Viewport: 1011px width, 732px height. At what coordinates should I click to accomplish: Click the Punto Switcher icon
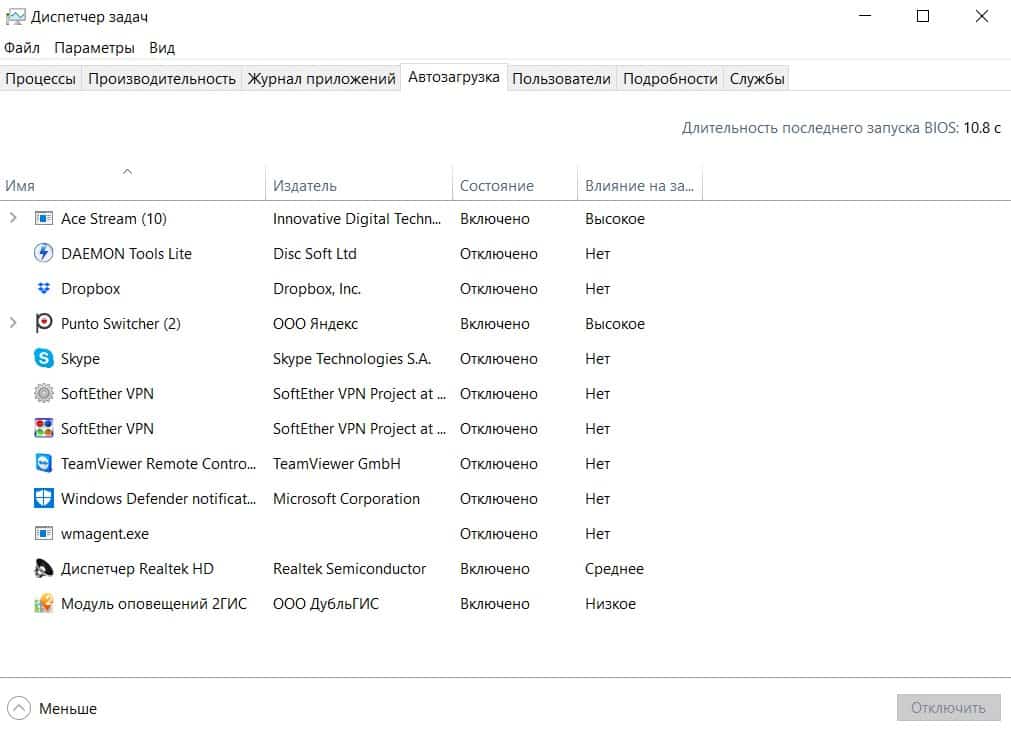(x=43, y=324)
